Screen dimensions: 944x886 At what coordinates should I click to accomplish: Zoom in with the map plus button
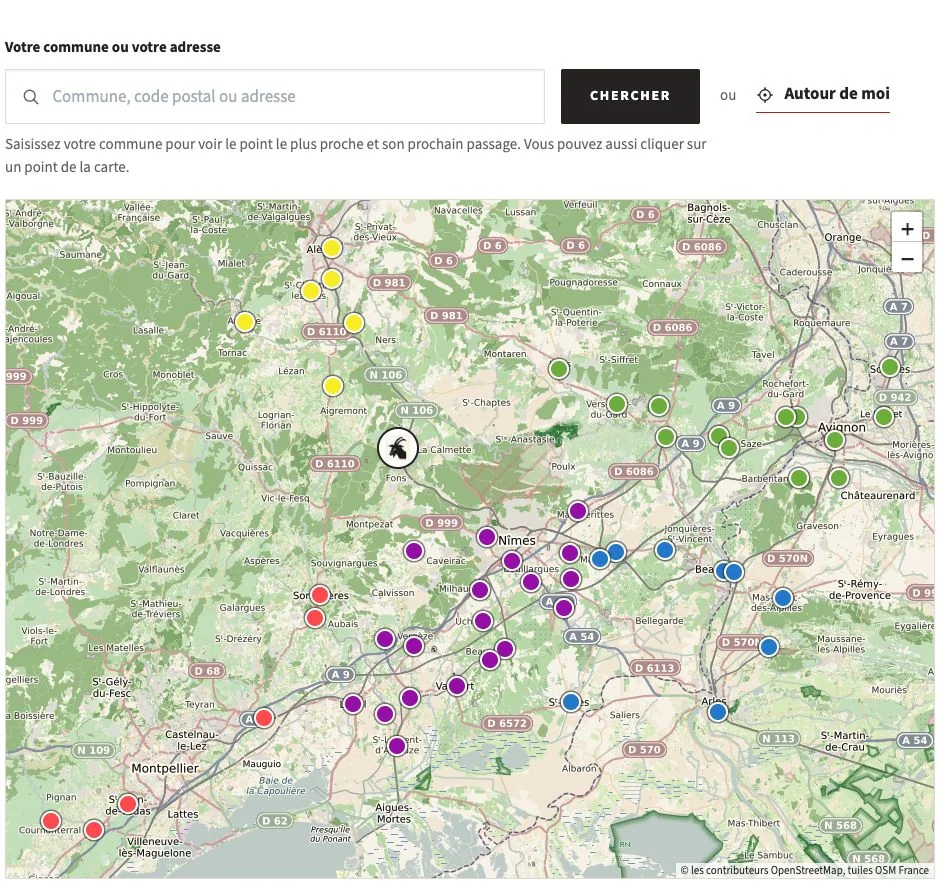click(x=907, y=229)
